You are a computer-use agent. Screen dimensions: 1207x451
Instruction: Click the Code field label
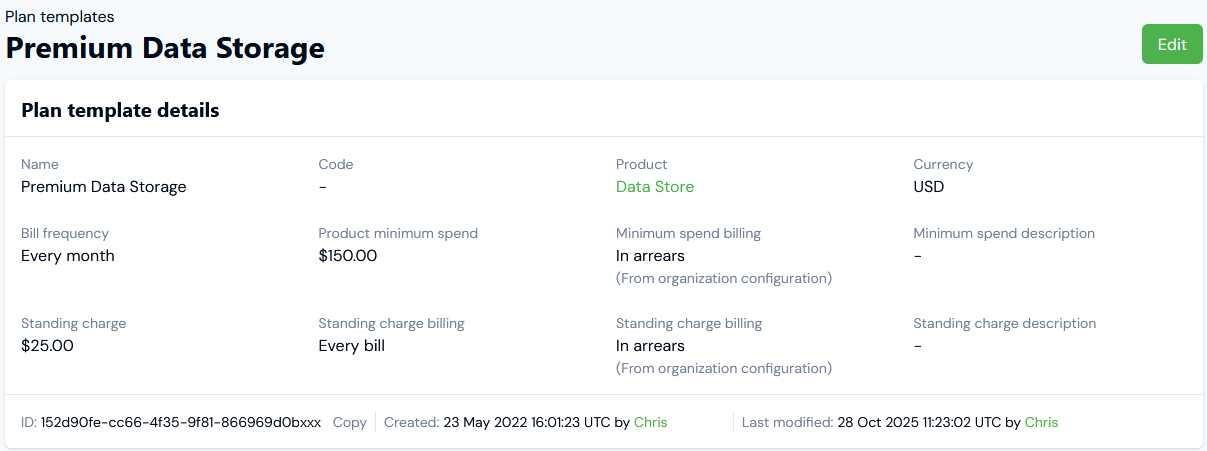click(x=336, y=164)
